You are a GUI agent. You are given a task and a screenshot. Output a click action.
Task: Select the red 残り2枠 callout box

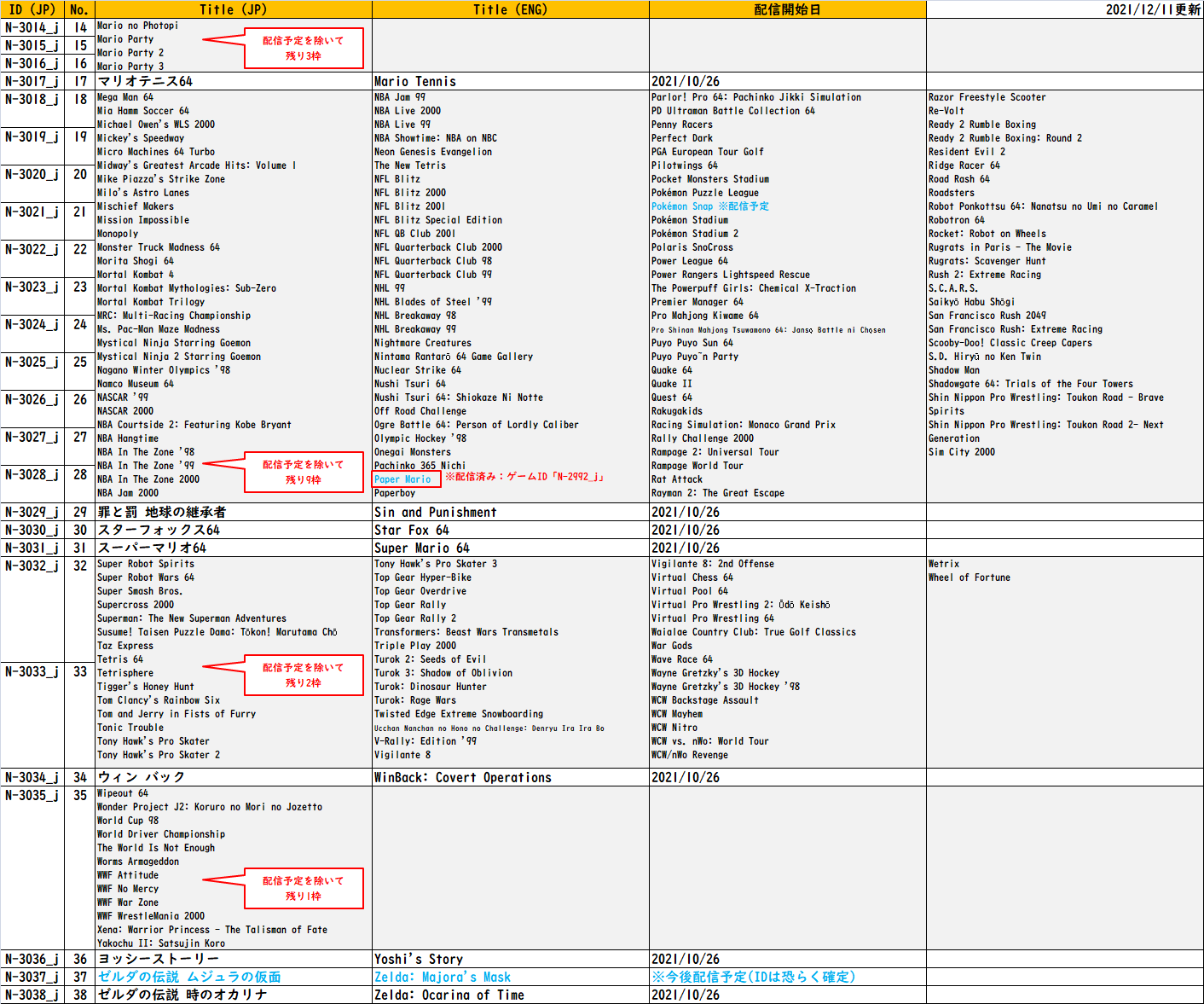click(x=304, y=675)
